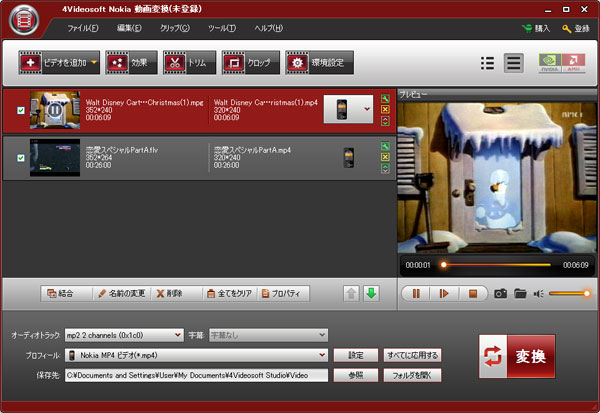Open the ヘルプ(H) menu
Viewport: 600px width, 413px height.
pyautogui.click(x=268, y=28)
